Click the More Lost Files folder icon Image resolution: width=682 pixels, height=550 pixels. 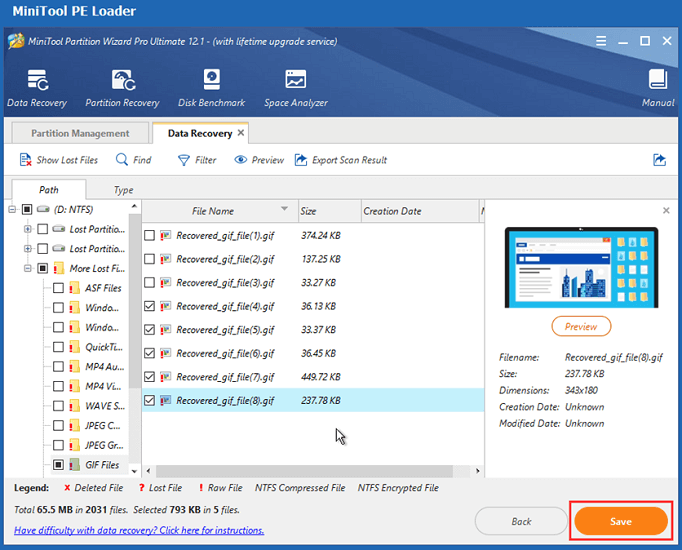coord(59,268)
